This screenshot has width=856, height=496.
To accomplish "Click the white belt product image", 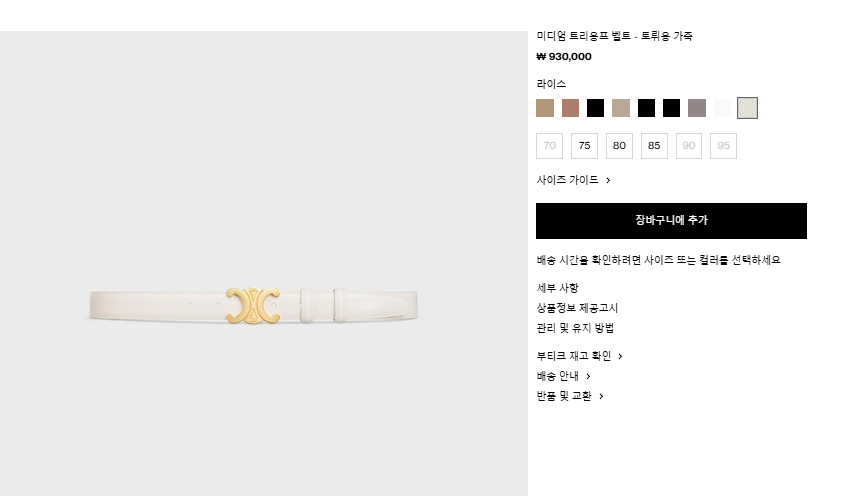I will pyautogui.click(x=254, y=306).
